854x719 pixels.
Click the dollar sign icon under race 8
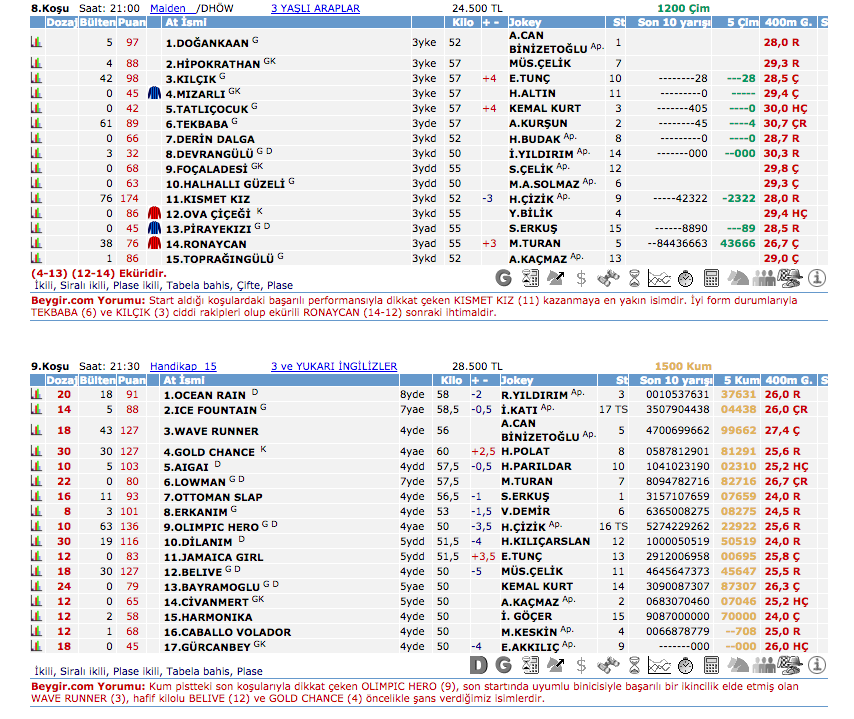click(x=581, y=278)
